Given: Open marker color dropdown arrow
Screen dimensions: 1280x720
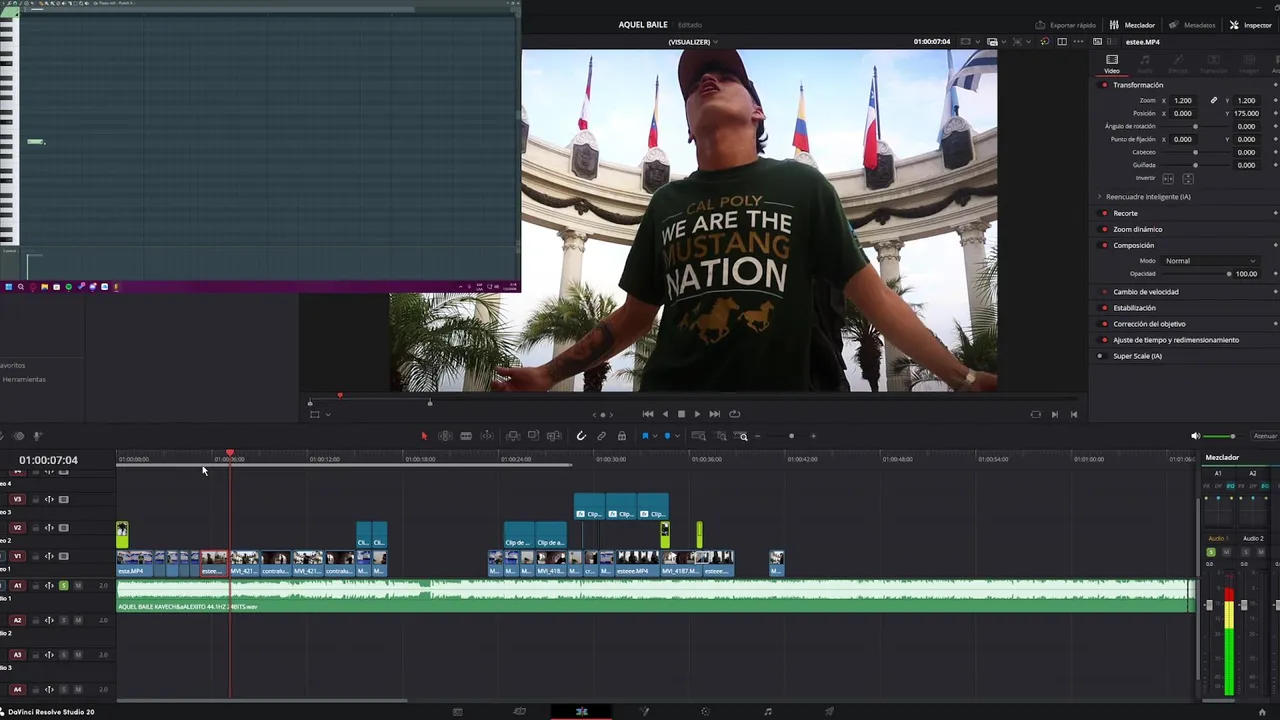Looking at the screenshot, I should 676,436.
